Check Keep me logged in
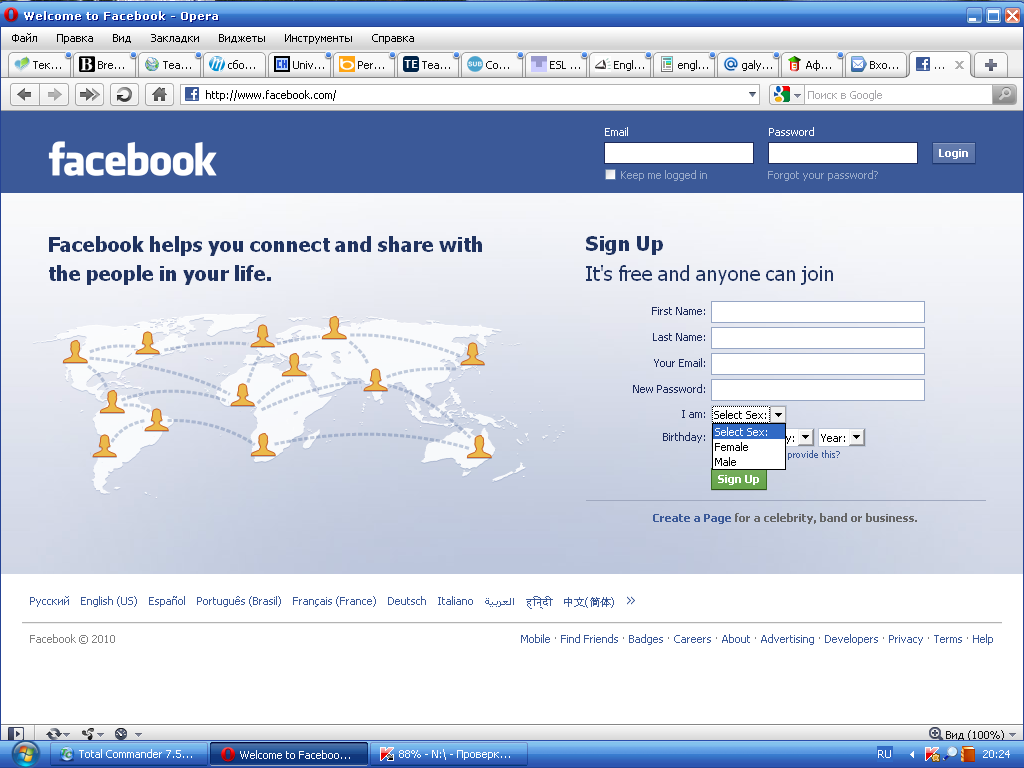Viewport: 1024px width, 768px height. point(610,174)
